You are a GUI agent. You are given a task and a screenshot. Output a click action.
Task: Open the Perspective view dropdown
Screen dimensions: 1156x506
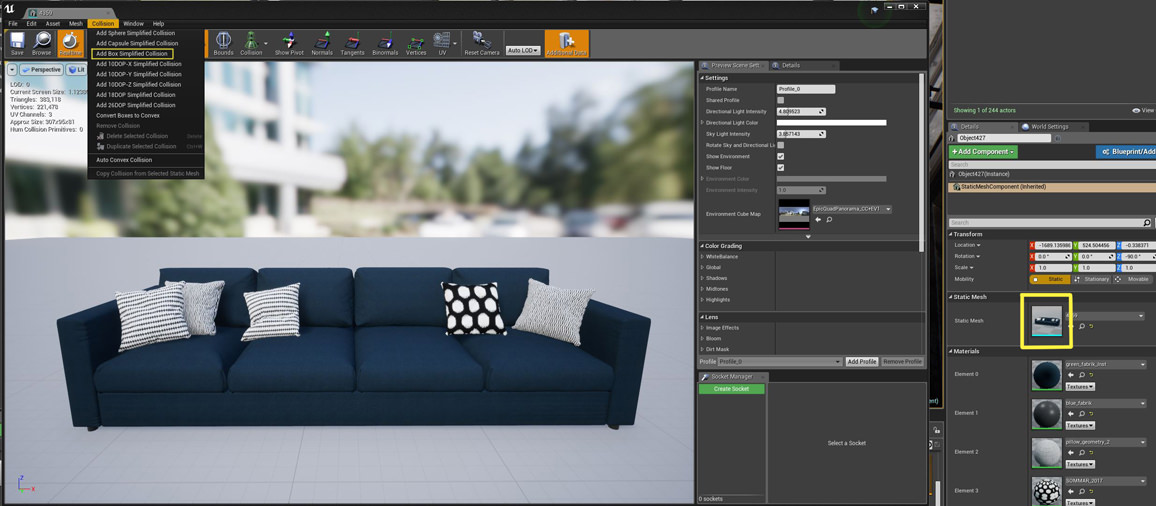(41, 69)
